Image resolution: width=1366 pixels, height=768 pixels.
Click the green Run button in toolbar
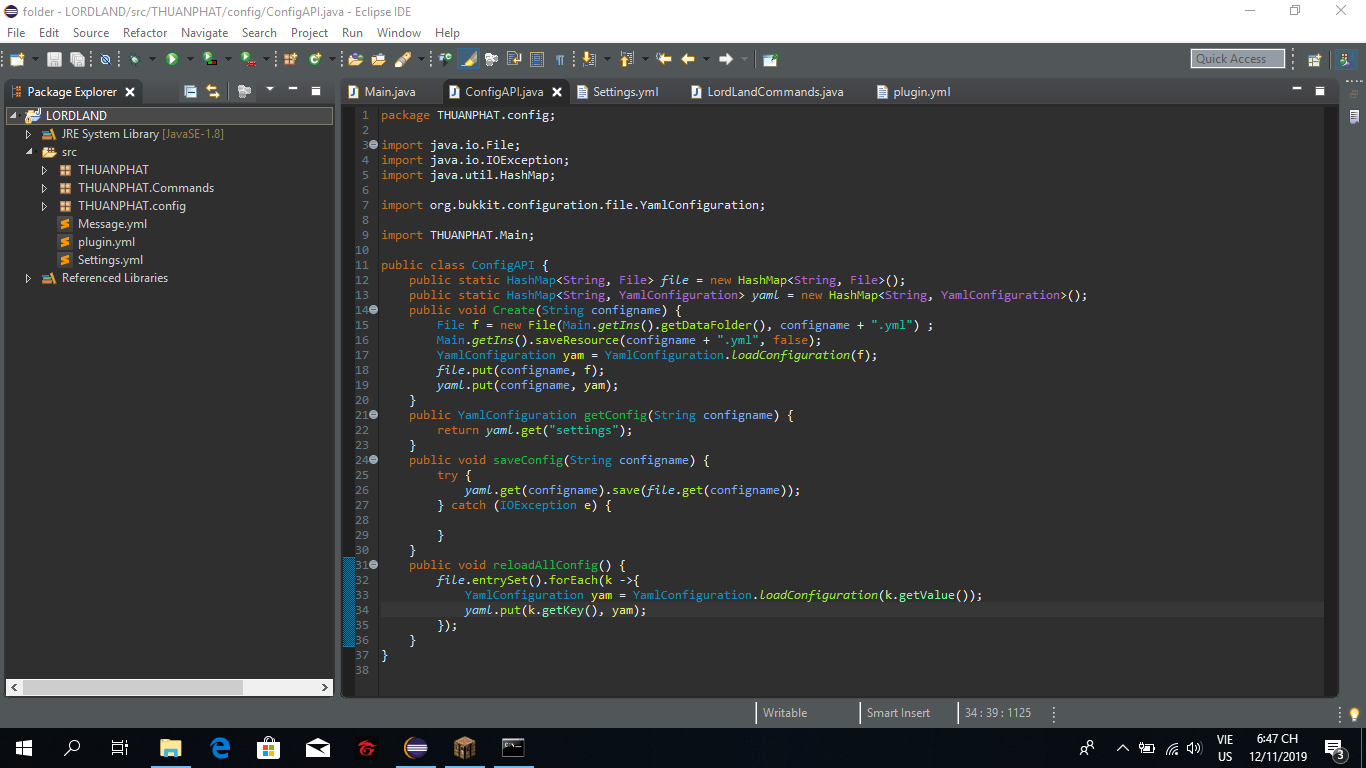tap(171, 59)
